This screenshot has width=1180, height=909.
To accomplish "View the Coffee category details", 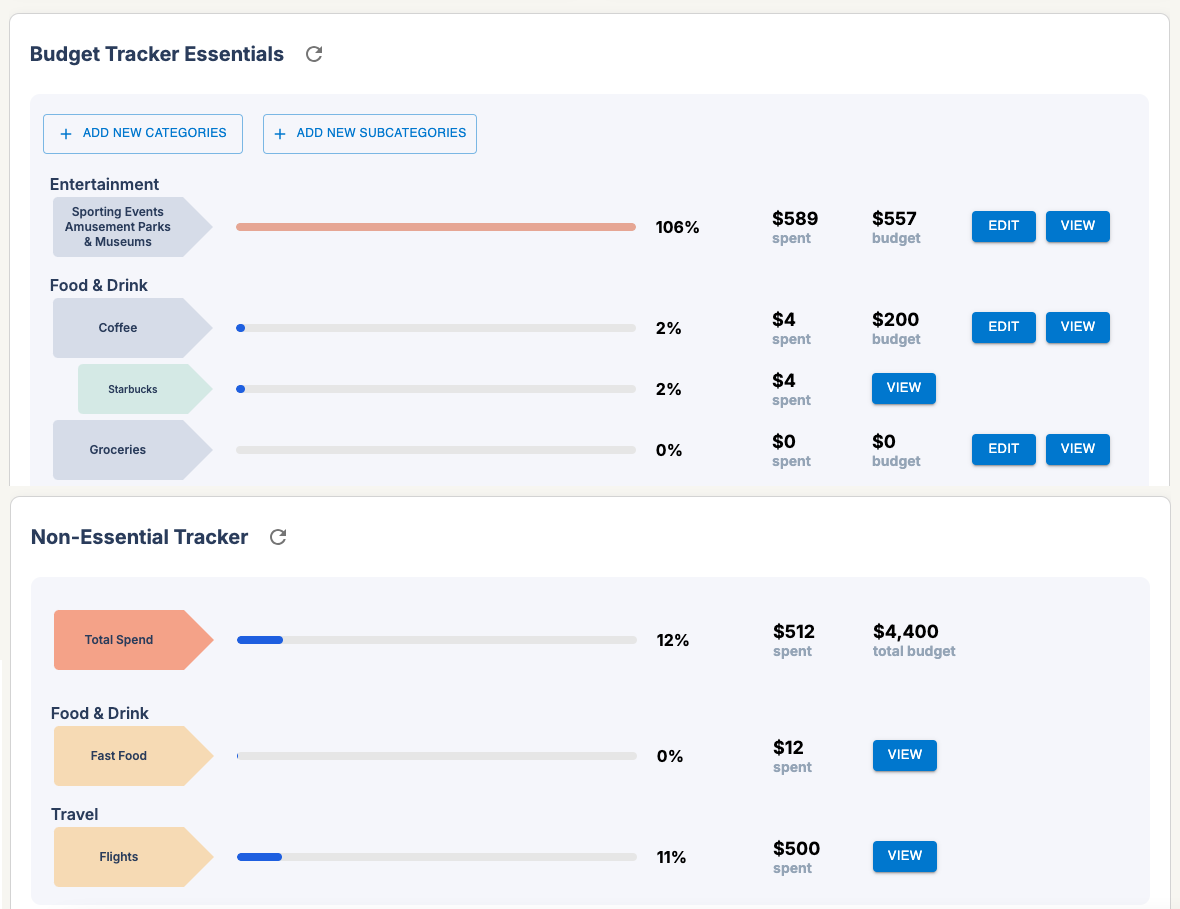I will click(1077, 327).
